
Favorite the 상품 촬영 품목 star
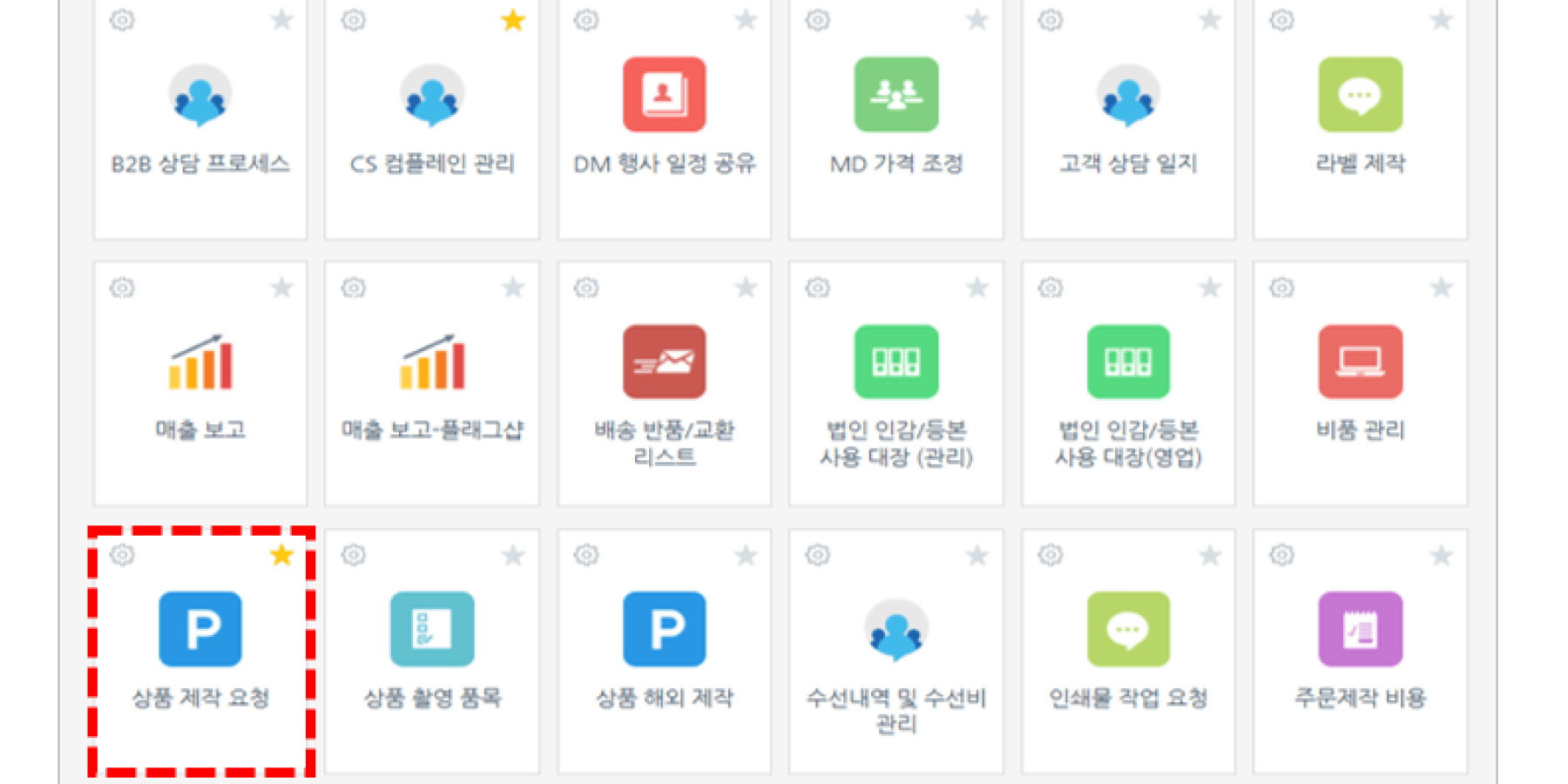coord(513,555)
